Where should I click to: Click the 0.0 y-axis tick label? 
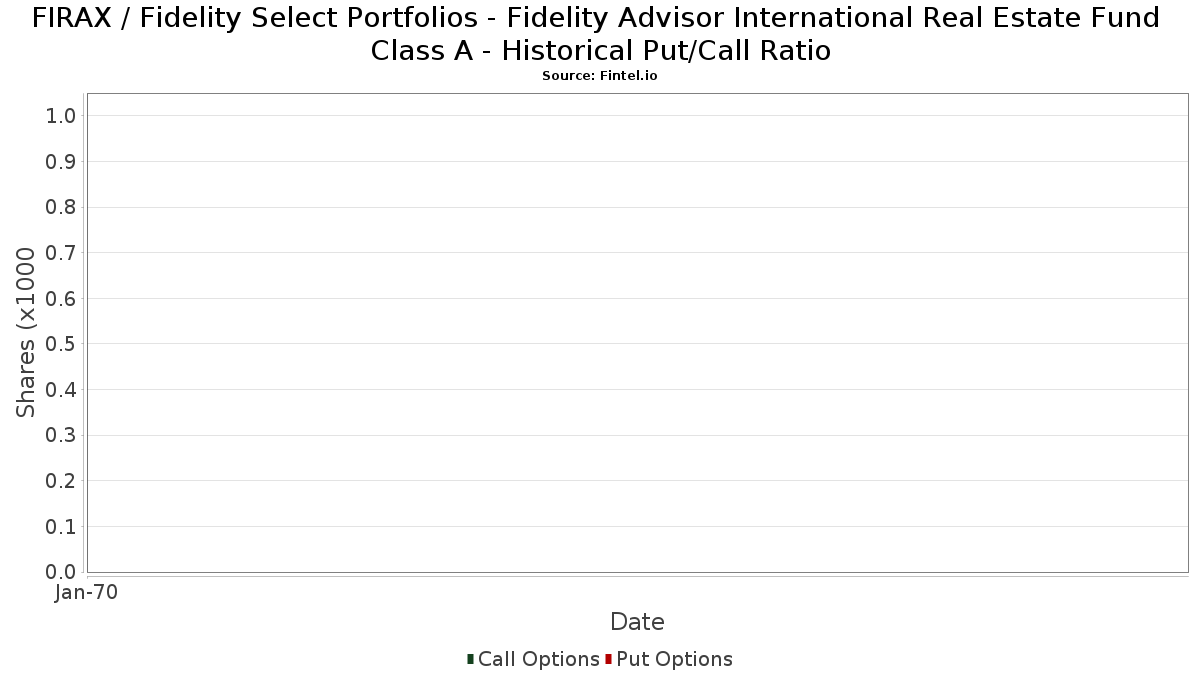tap(61, 572)
